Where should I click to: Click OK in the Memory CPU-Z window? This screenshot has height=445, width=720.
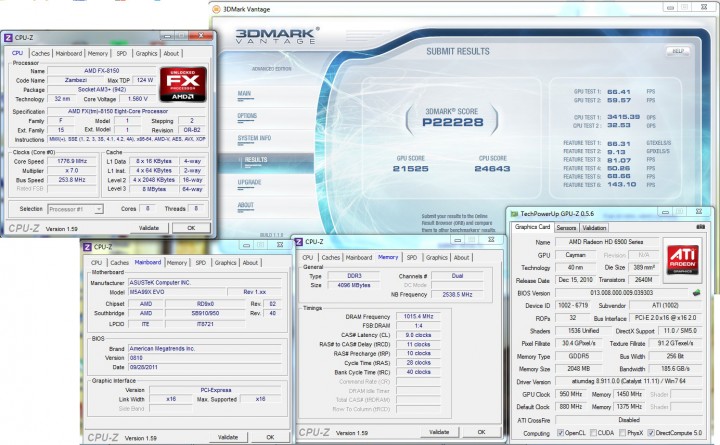click(481, 432)
